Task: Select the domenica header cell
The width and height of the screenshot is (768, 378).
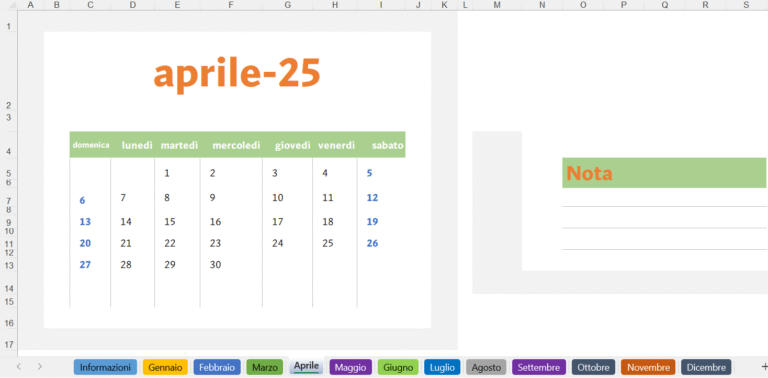Action: pos(91,145)
